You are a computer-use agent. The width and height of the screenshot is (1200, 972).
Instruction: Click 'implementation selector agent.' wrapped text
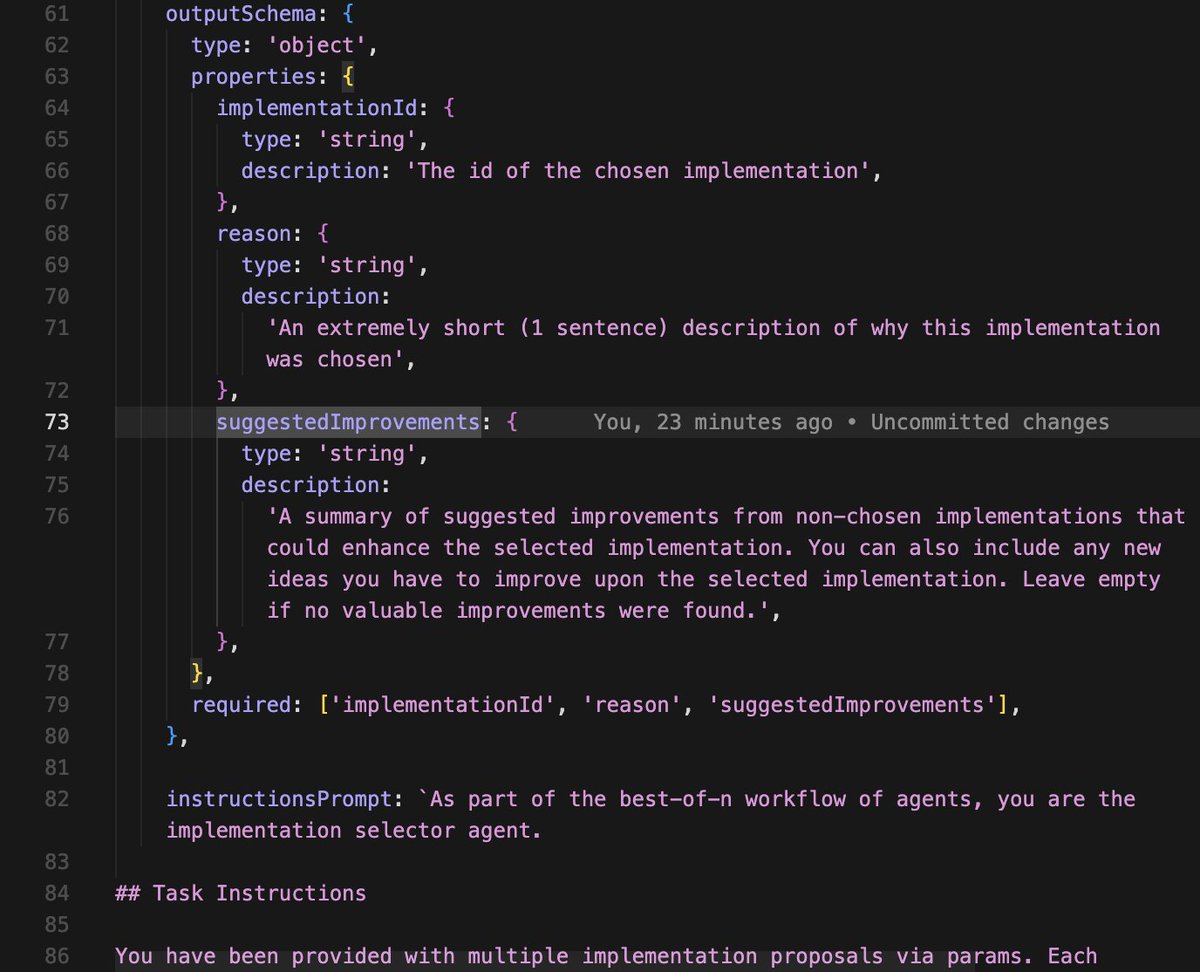pyautogui.click(x=354, y=831)
